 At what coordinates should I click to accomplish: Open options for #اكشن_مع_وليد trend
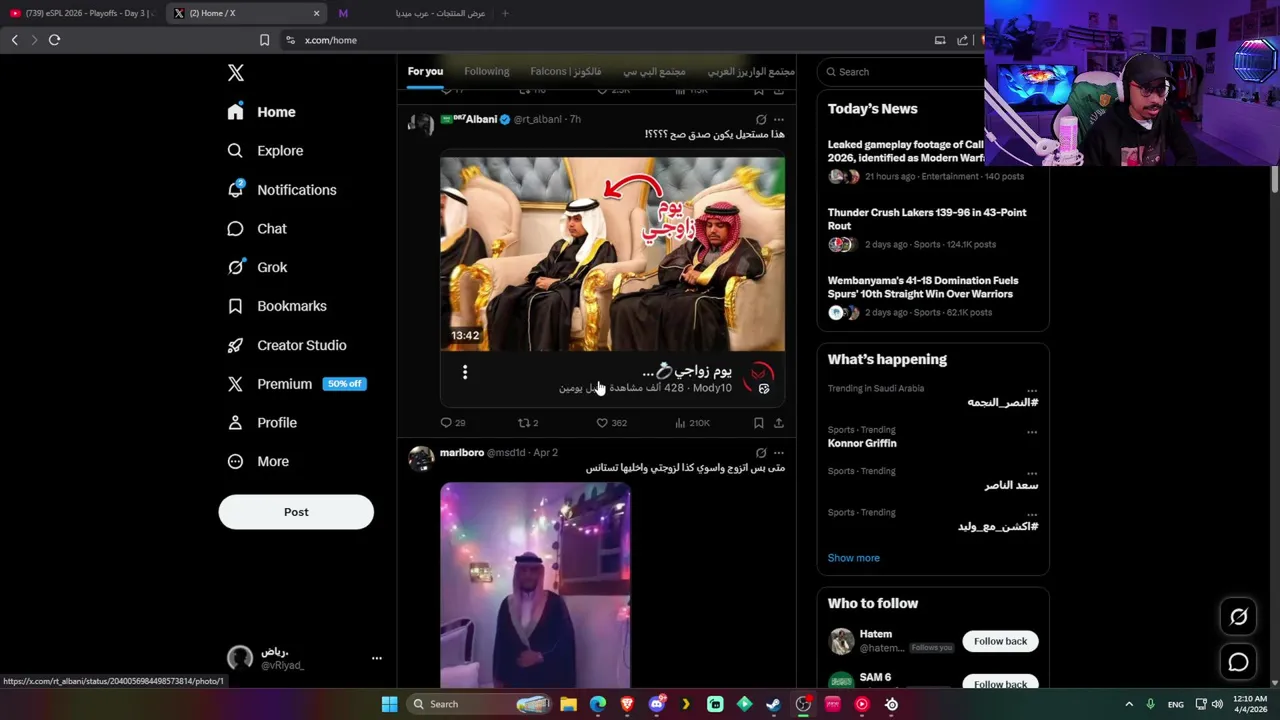tap(1032, 514)
